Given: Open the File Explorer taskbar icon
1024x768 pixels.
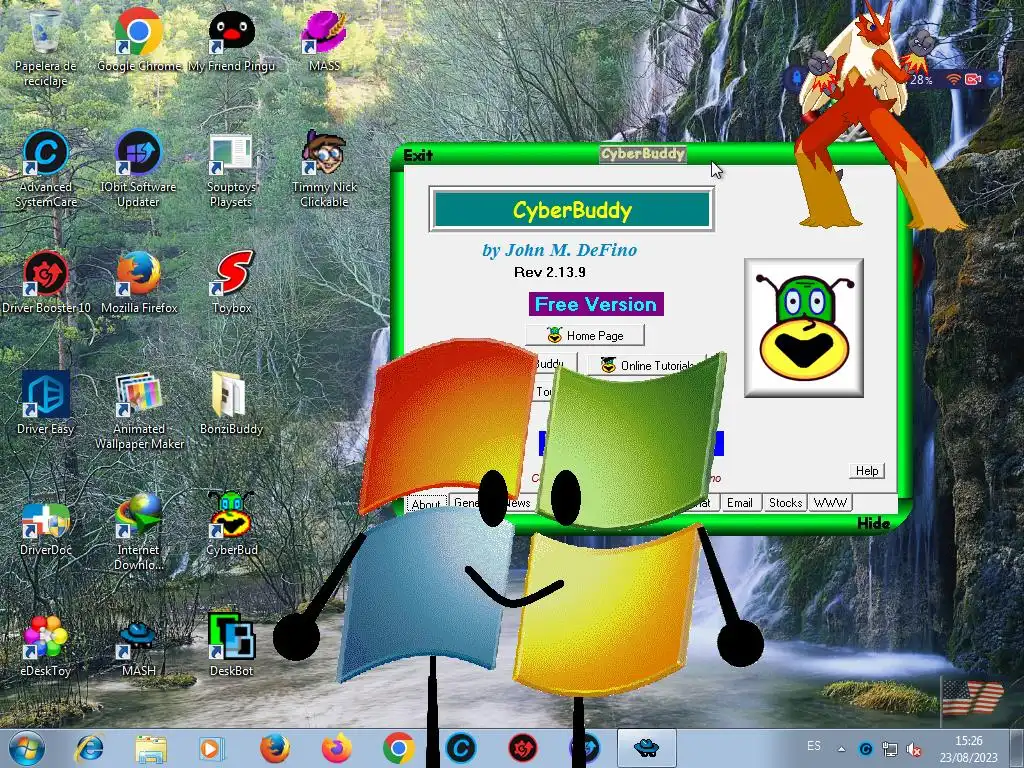Looking at the screenshot, I should point(151,748).
